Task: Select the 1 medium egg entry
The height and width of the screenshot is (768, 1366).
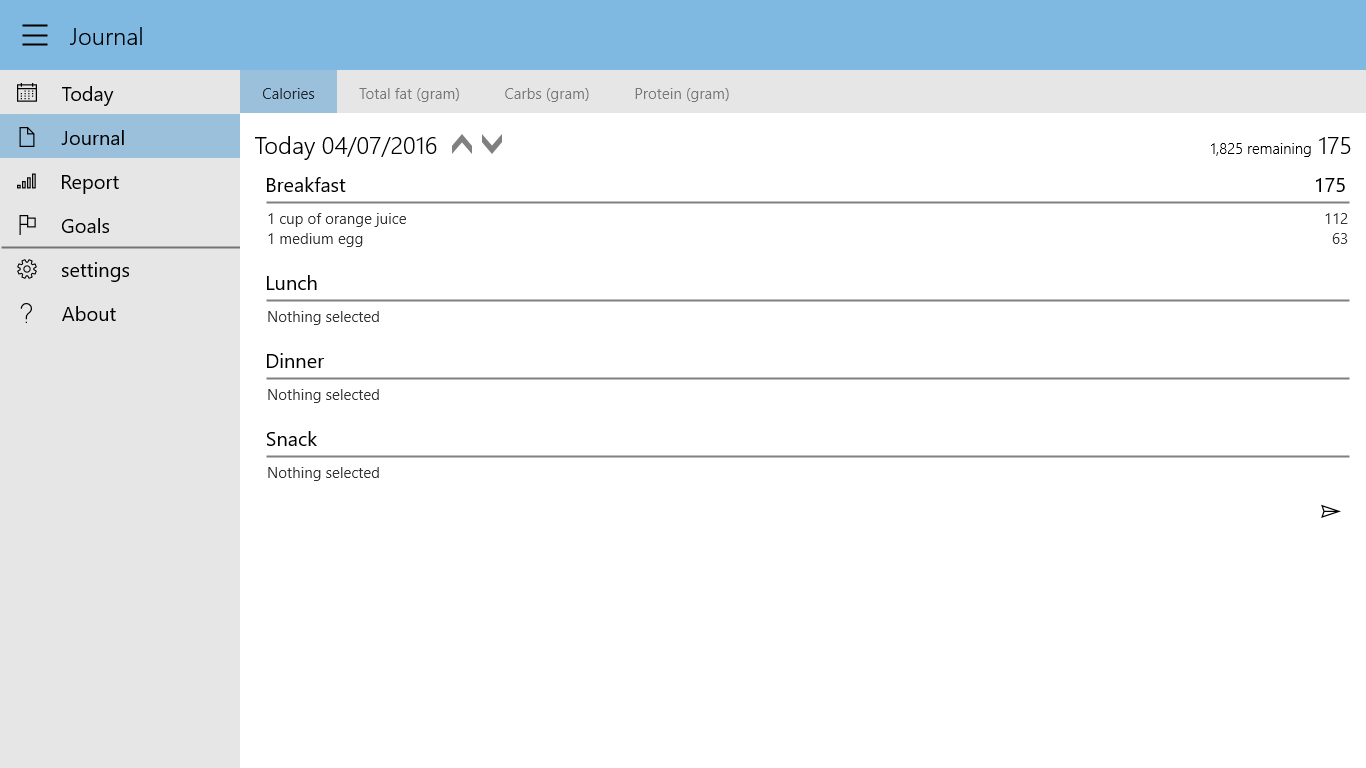Action: (x=315, y=239)
